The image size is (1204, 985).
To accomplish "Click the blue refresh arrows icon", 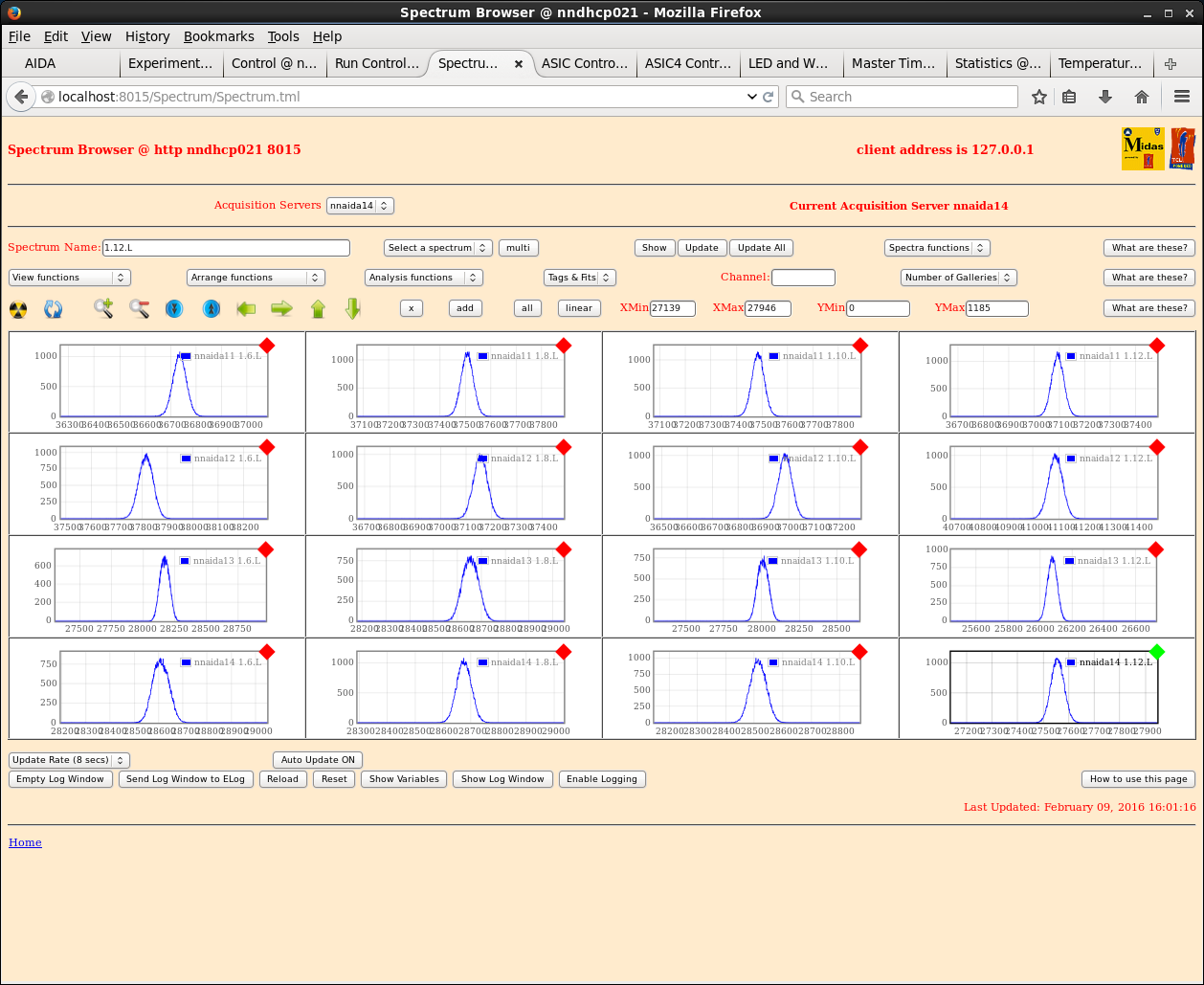I will [x=54, y=308].
